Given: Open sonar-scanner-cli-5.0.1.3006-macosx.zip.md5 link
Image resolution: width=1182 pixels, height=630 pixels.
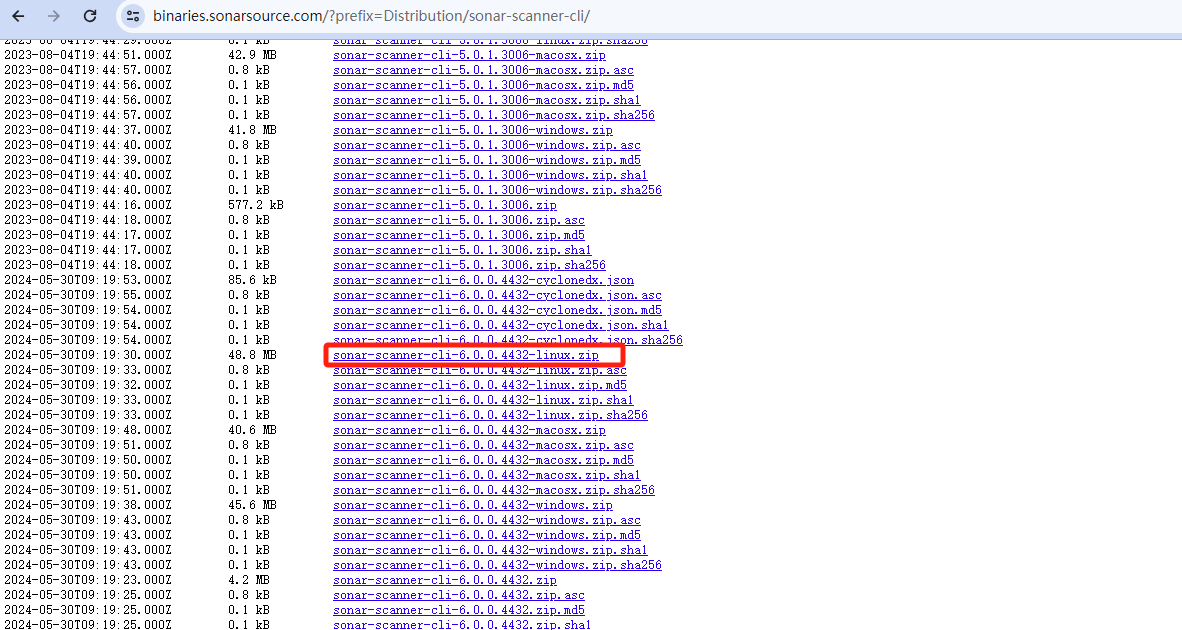Looking at the screenshot, I should (483, 85).
